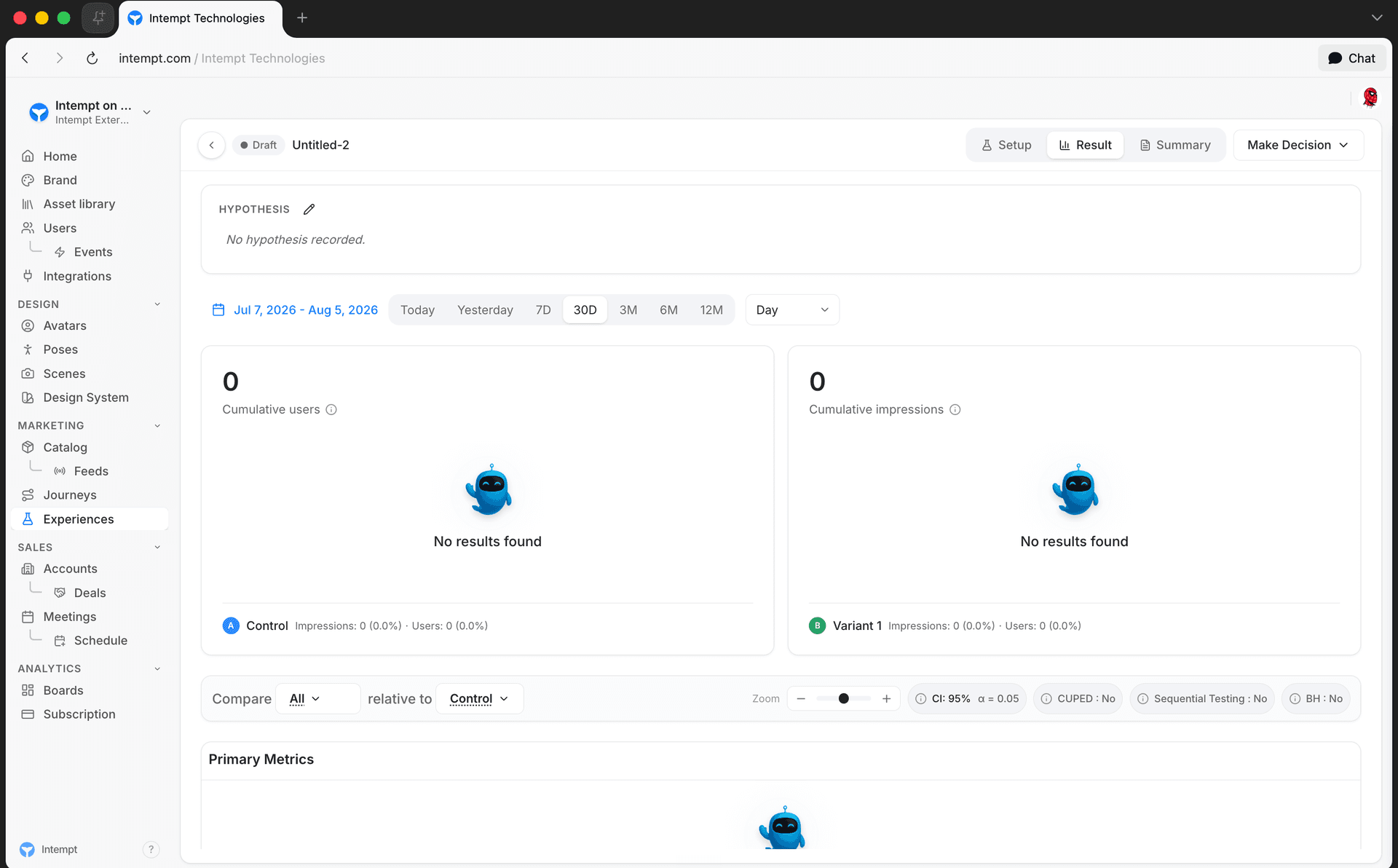Click the zoom minus button
The width and height of the screenshot is (1398, 868).
click(x=801, y=698)
